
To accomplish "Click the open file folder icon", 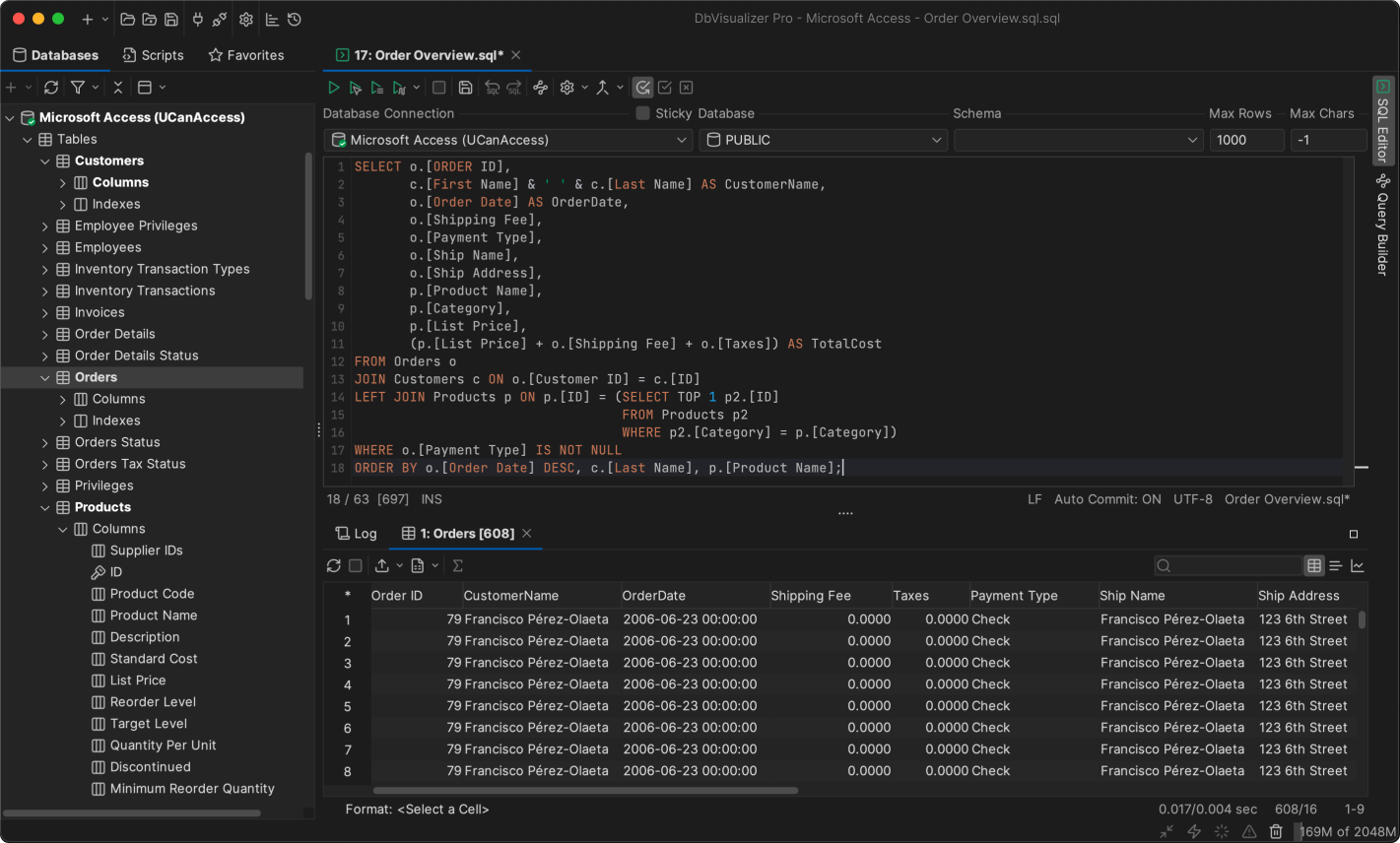I will (x=128, y=19).
